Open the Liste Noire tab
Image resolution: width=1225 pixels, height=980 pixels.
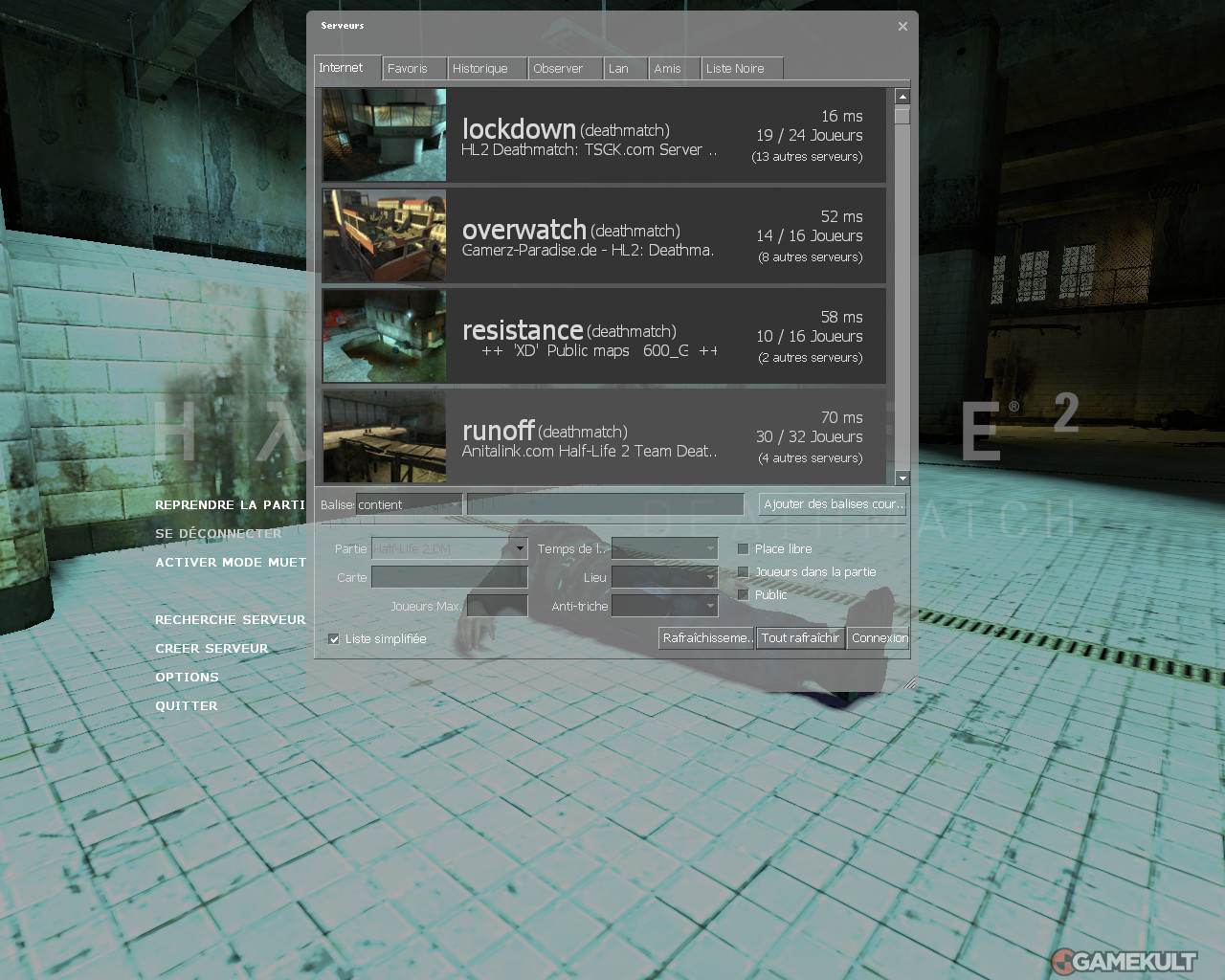click(742, 69)
